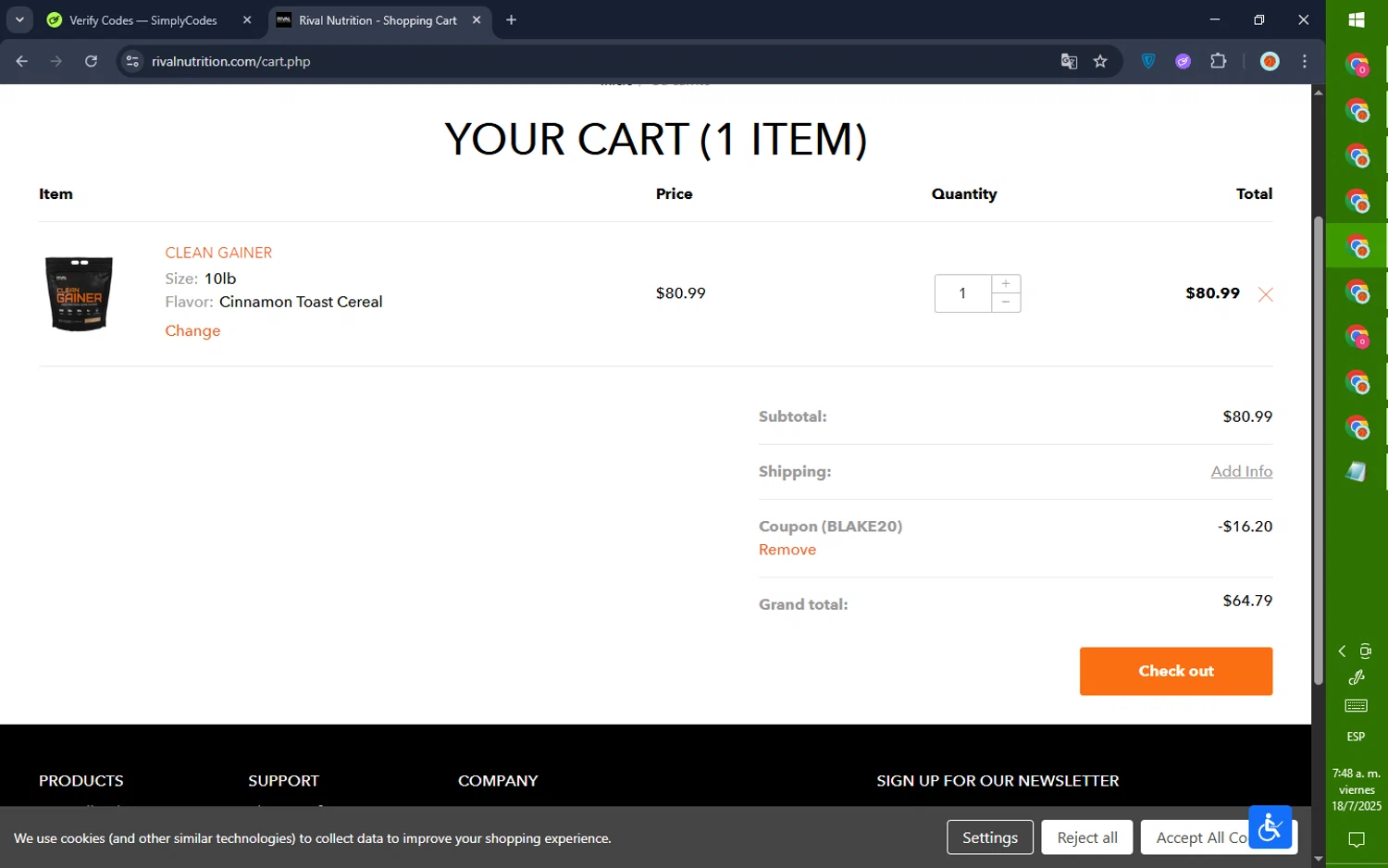Open the notepad-style app in the taskbar
The image size is (1388, 868).
(x=1357, y=472)
